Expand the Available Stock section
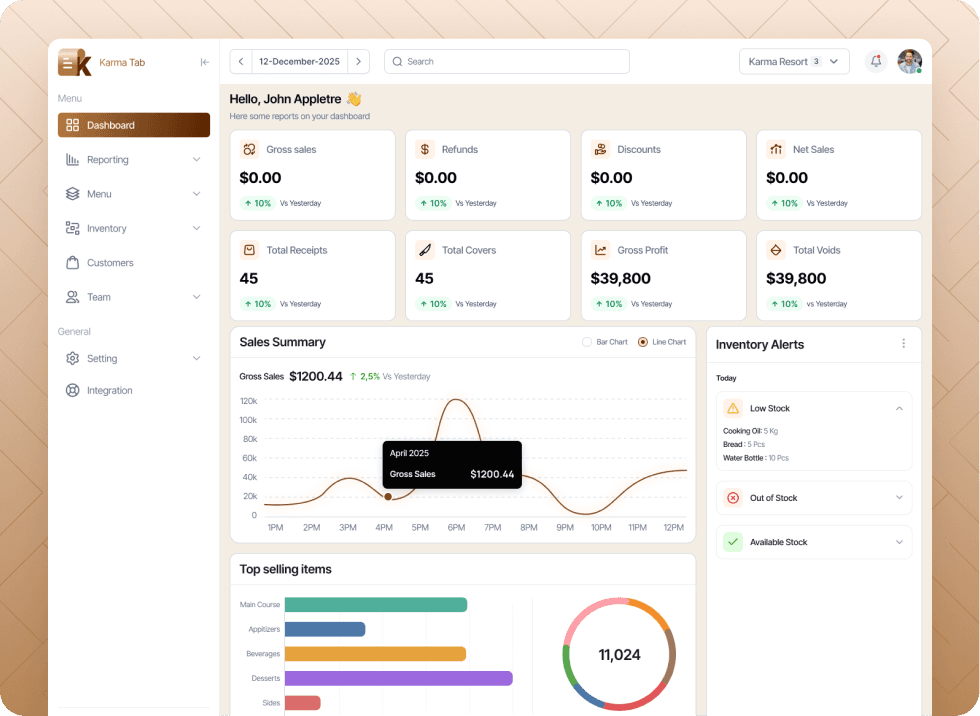The width and height of the screenshot is (980, 716). click(x=899, y=542)
